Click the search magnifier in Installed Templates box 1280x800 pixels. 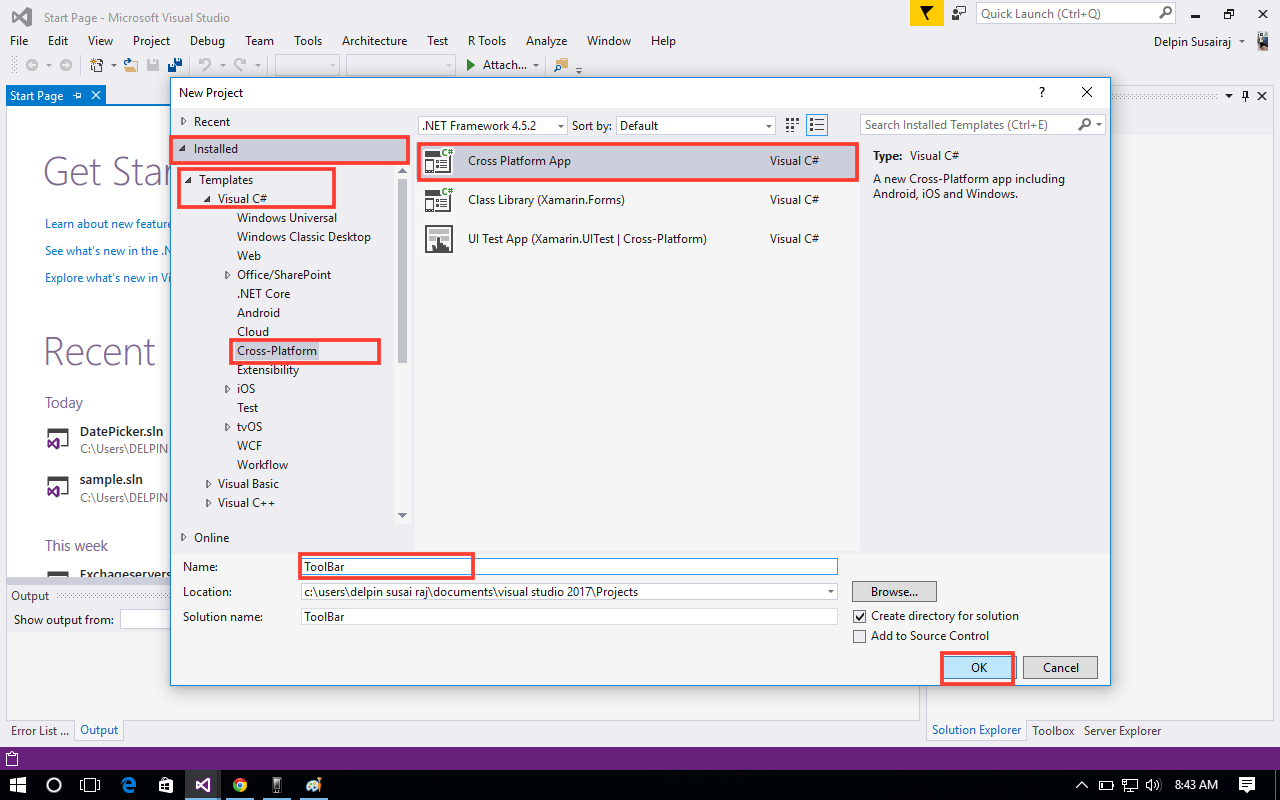pos(1085,125)
